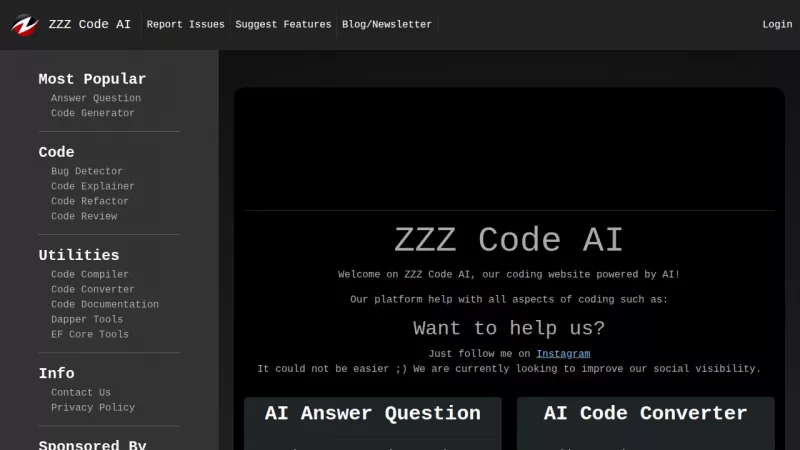Click the large ZZZ Code AI title

coord(509,240)
